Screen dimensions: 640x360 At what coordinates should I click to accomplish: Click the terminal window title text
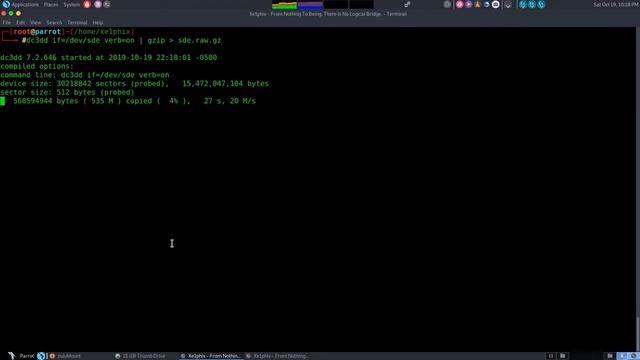tap(328, 14)
